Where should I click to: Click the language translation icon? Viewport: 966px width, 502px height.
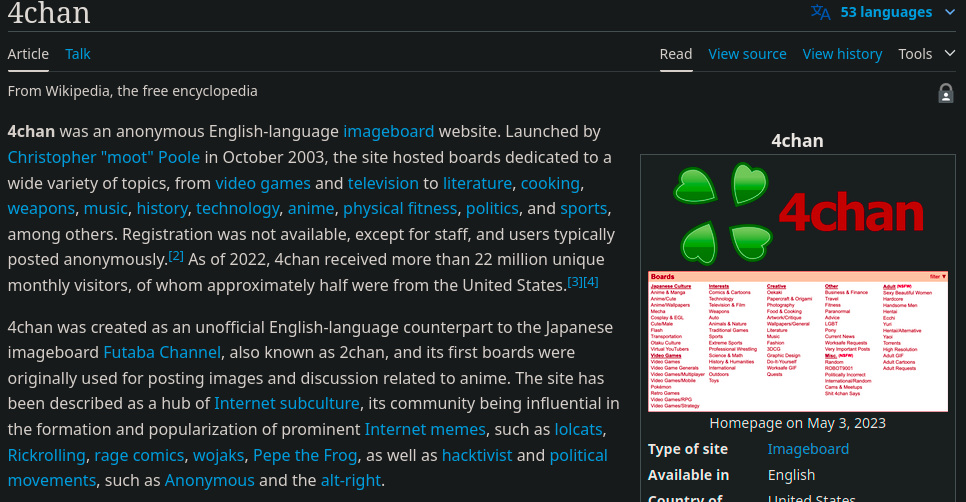coord(820,12)
